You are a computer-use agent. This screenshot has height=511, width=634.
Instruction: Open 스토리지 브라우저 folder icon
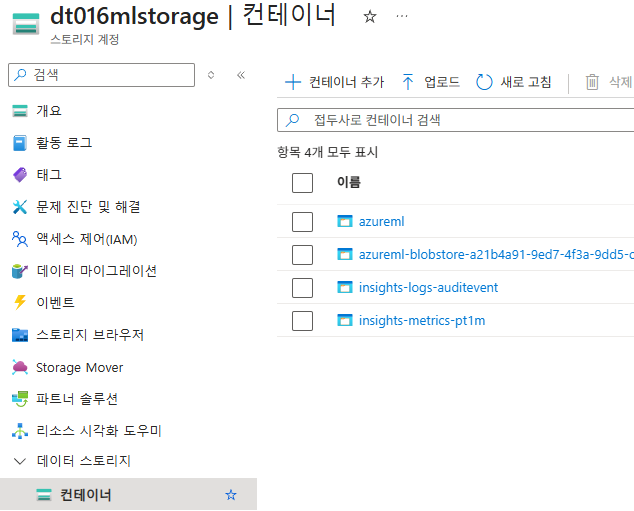pyautogui.click(x=20, y=335)
